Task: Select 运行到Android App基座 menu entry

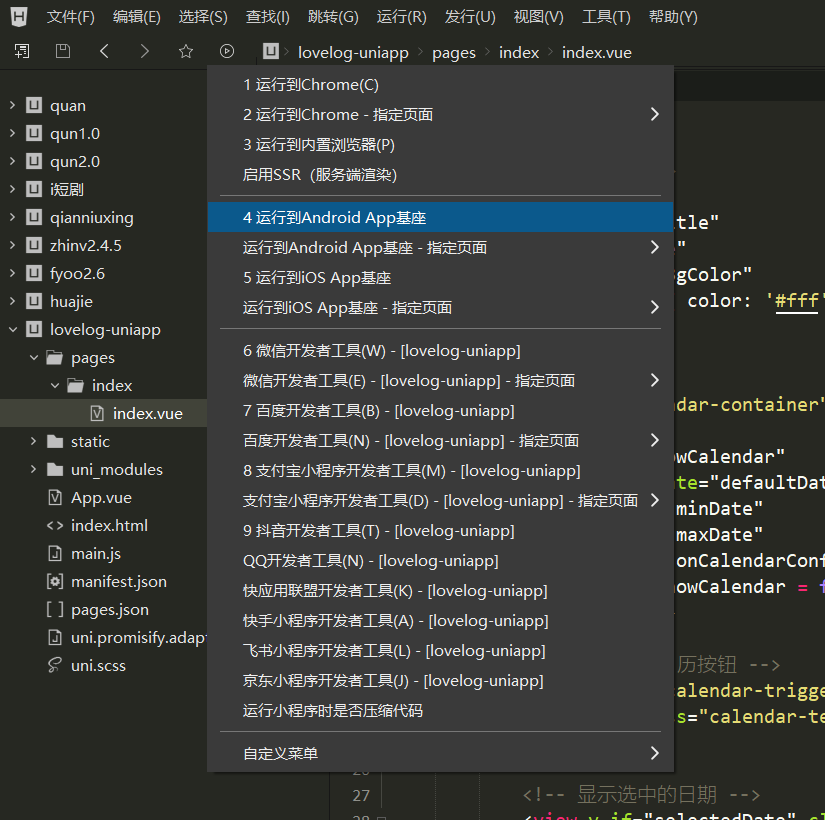Action: (335, 217)
